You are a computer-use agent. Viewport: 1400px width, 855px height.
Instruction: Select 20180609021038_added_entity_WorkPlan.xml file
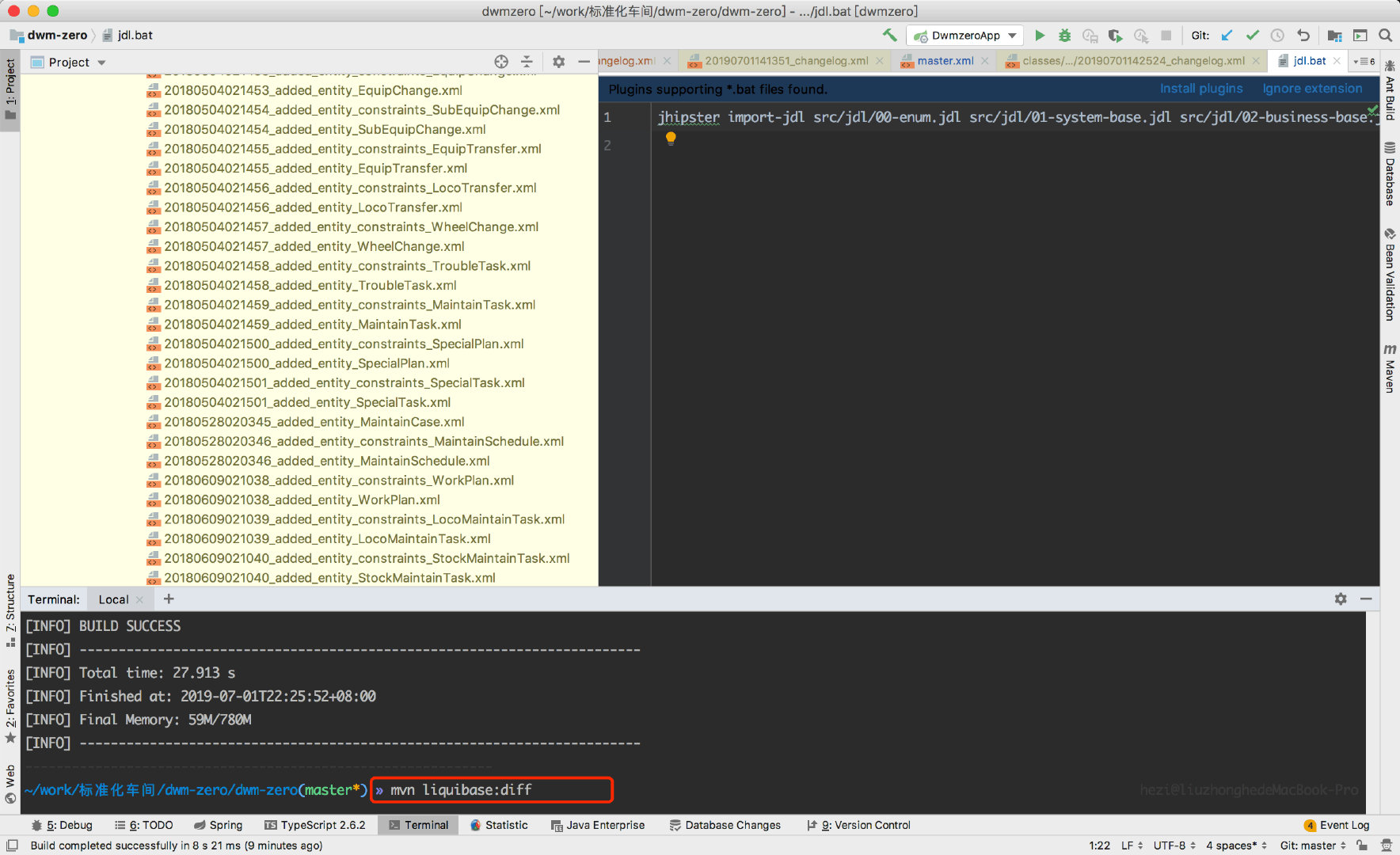pyautogui.click(x=302, y=500)
